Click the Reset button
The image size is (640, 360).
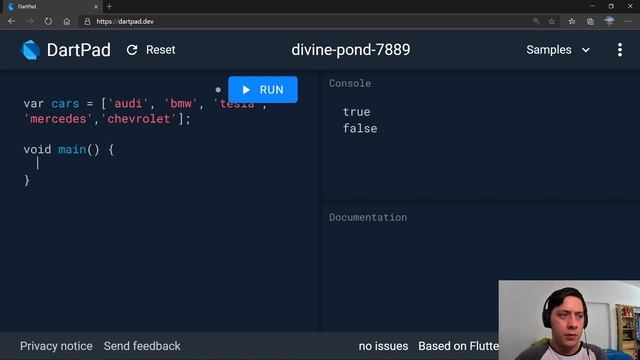(151, 50)
